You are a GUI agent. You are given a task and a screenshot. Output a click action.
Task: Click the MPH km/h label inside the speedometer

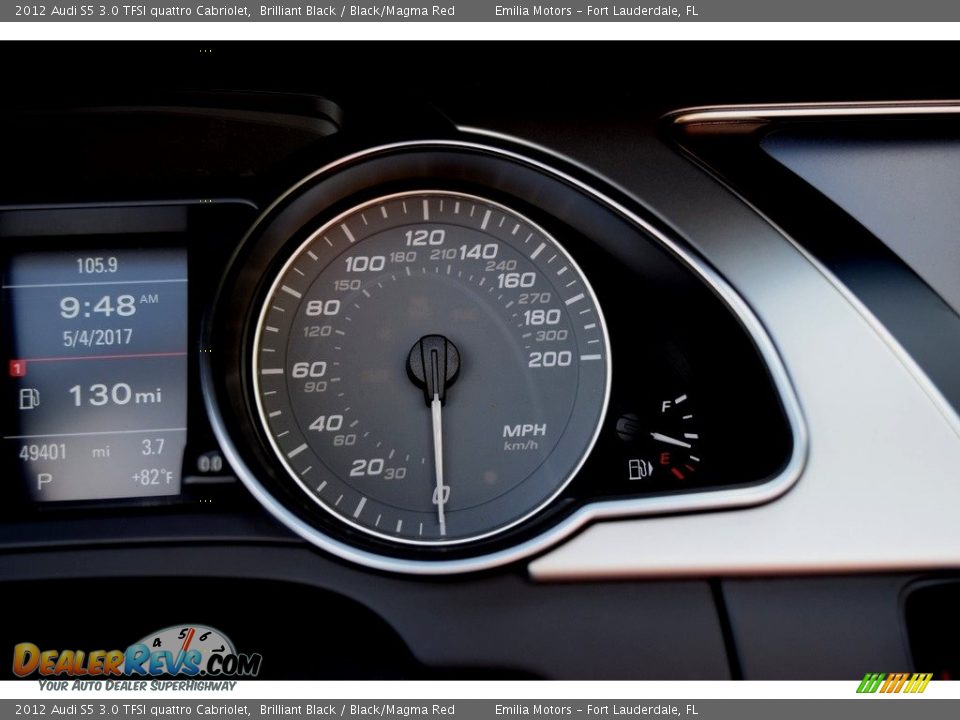(x=523, y=437)
